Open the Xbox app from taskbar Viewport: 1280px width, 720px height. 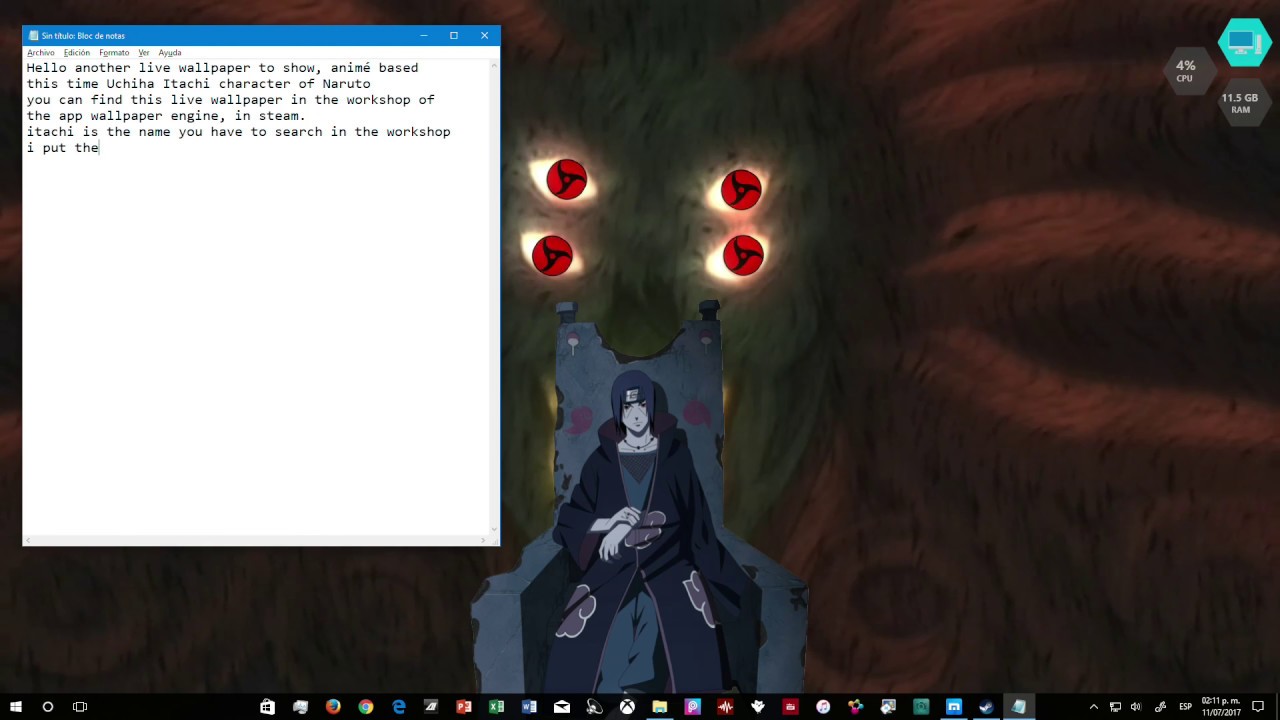627,706
